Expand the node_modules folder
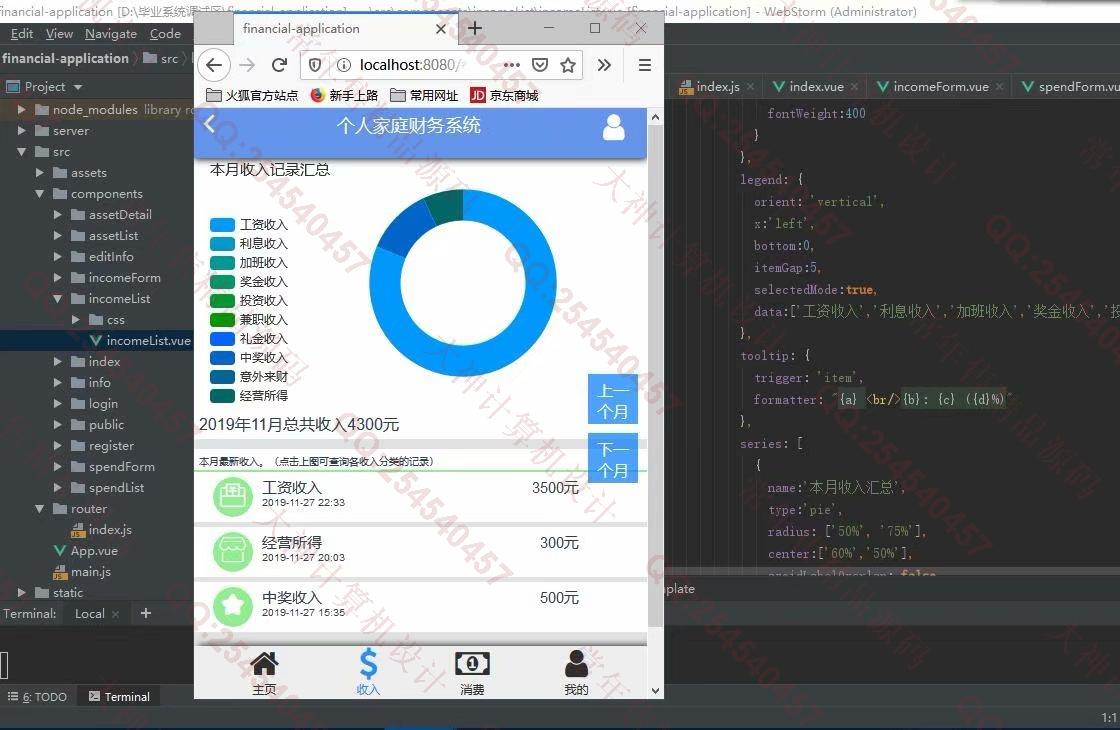Screen dimensions: 1120x730 click(x=21, y=110)
